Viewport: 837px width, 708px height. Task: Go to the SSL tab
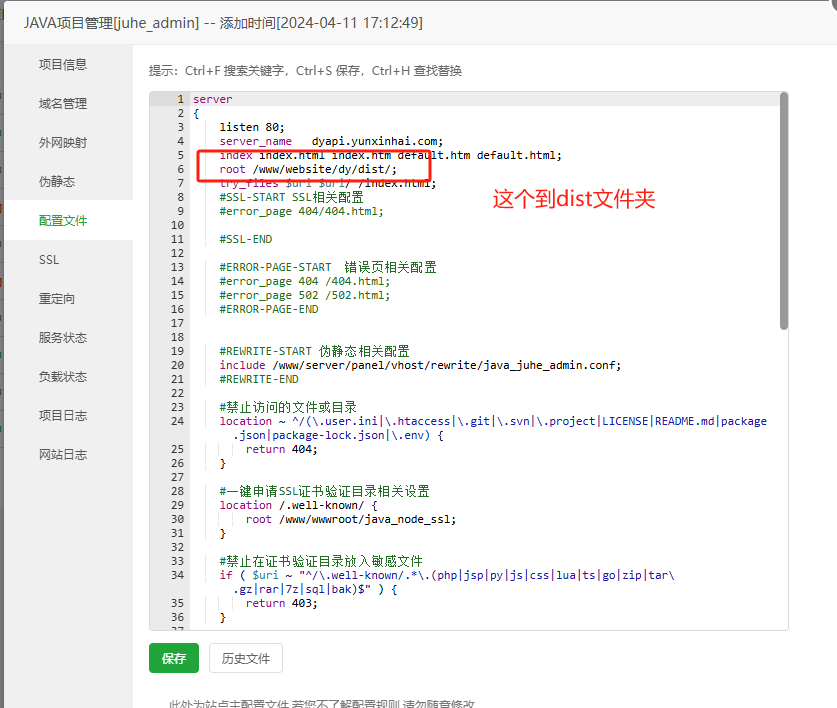point(49,259)
